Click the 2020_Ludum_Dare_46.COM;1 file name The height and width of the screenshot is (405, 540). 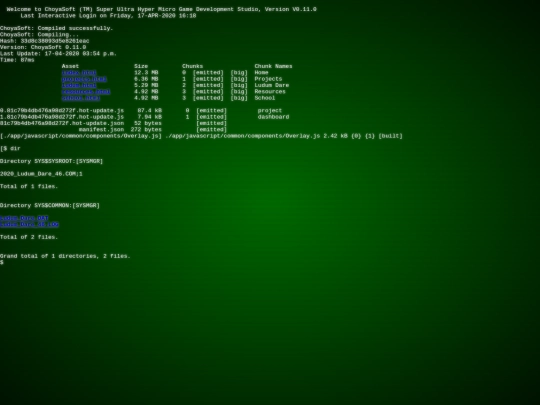(41, 174)
